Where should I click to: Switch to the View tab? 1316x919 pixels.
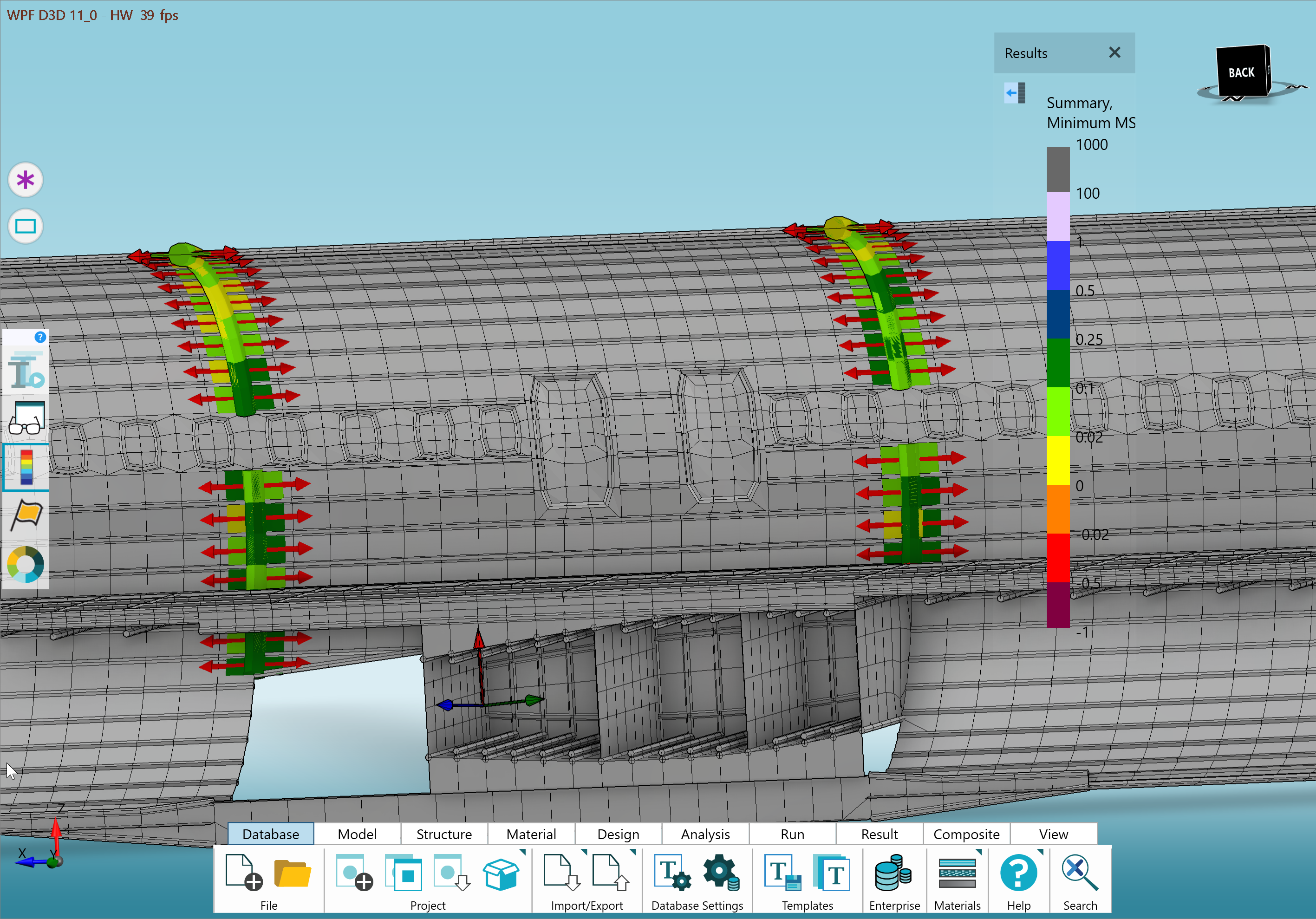[x=1054, y=834]
